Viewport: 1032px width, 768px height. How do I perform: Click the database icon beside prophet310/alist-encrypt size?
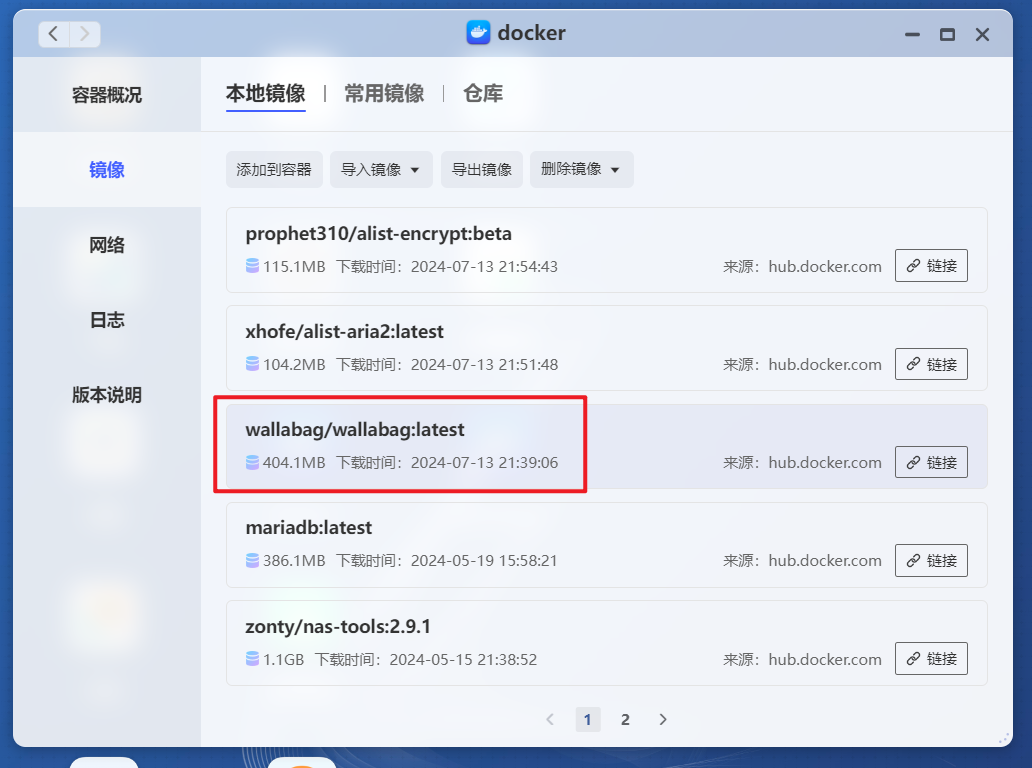251,266
